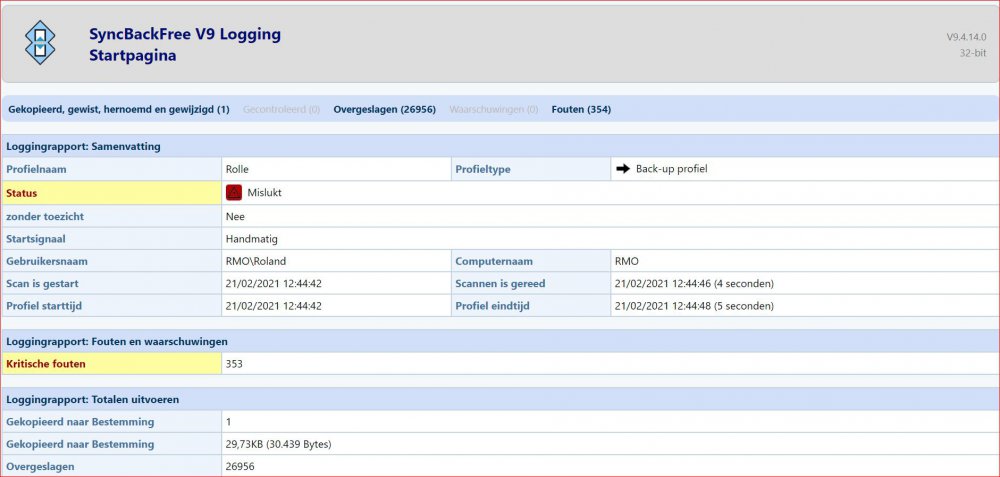Click the black arrow Back-up profiel icon
Image resolution: width=1000 pixels, height=477 pixels.
pyautogui.click(x=622, y=169)
